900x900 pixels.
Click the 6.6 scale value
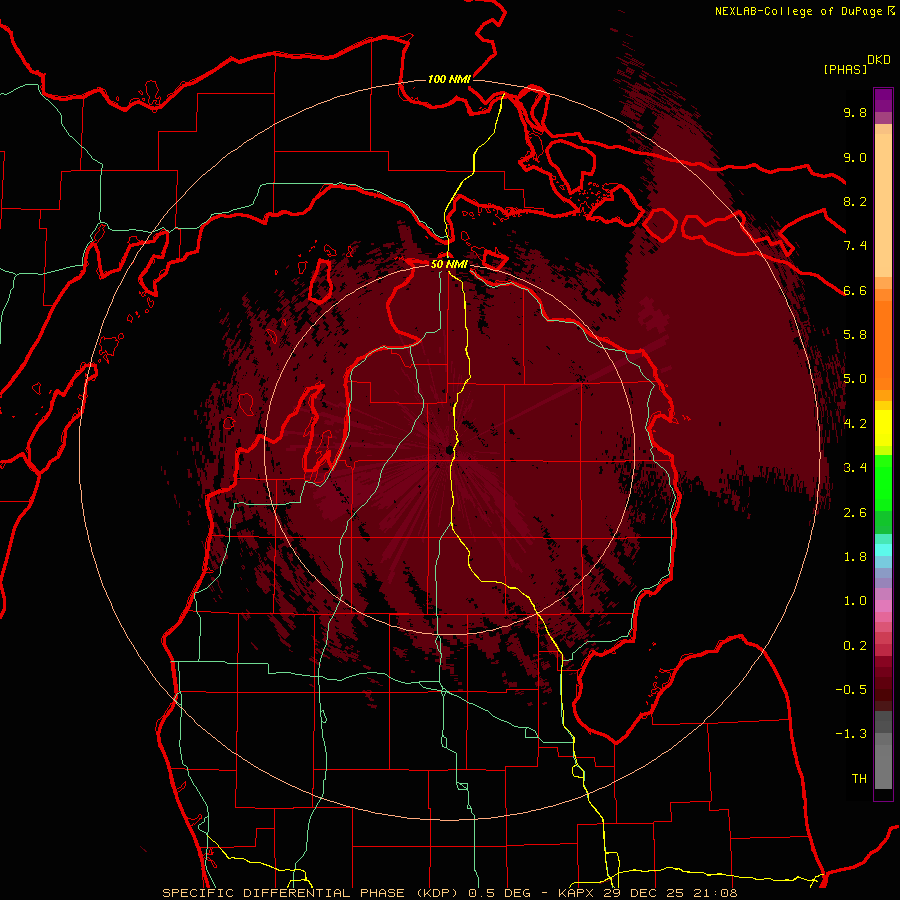855,290
